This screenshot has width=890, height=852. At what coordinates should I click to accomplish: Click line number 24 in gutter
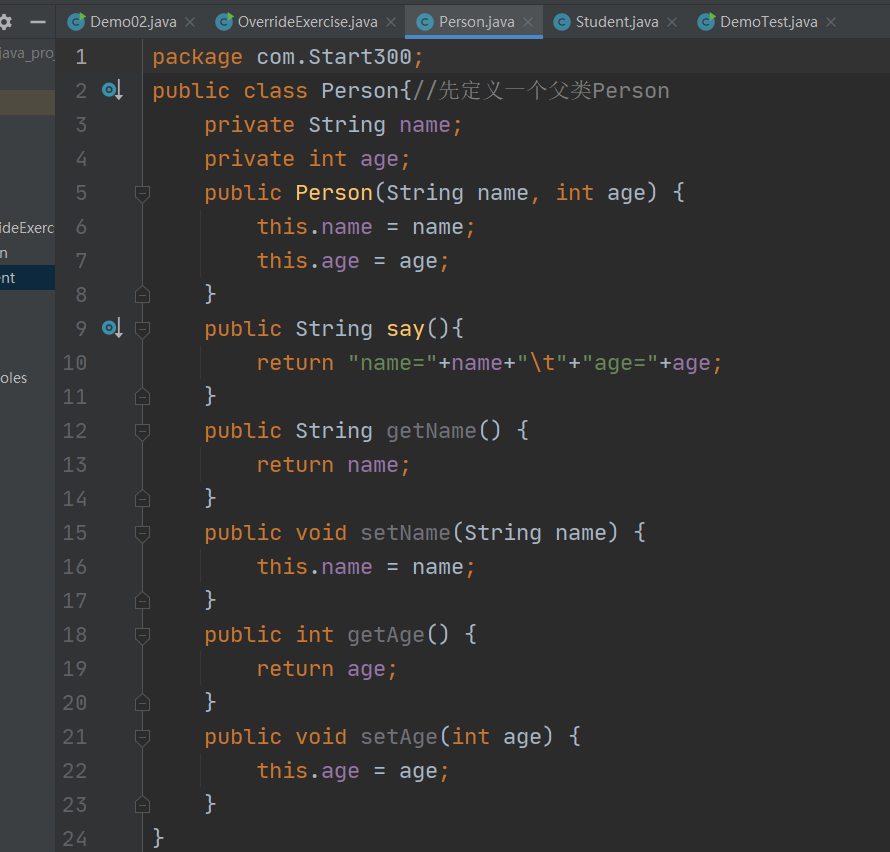pyautogui.click(x=75, y=838)
